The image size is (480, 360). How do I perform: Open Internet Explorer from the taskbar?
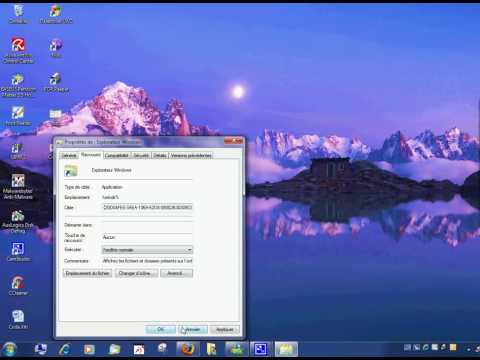[x=64, y=349]
